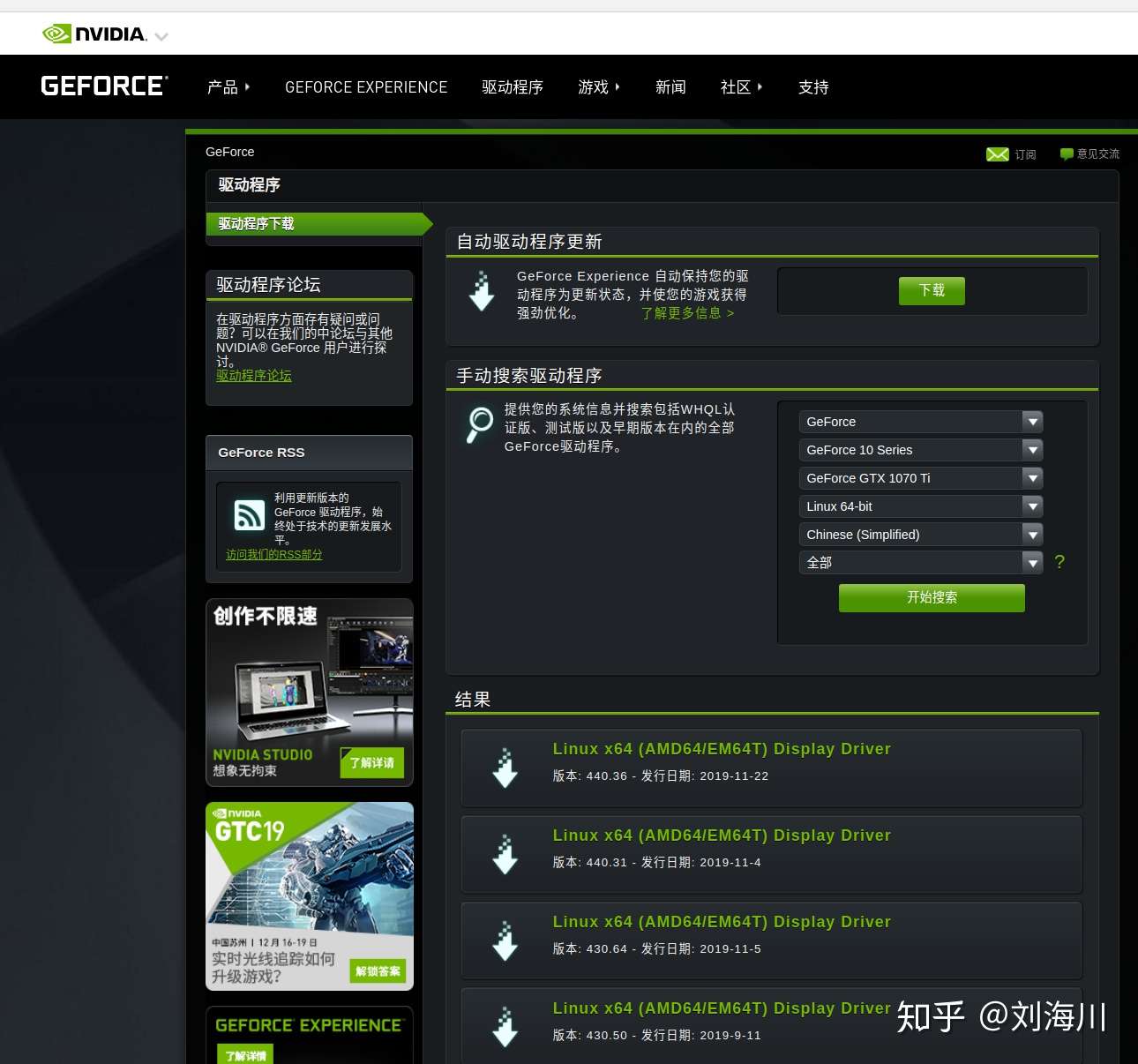Click text 版本: 440.36 - 发行日期: 2019-11-22
This screenshot has width=1138, height=1064.
(661, 776)
